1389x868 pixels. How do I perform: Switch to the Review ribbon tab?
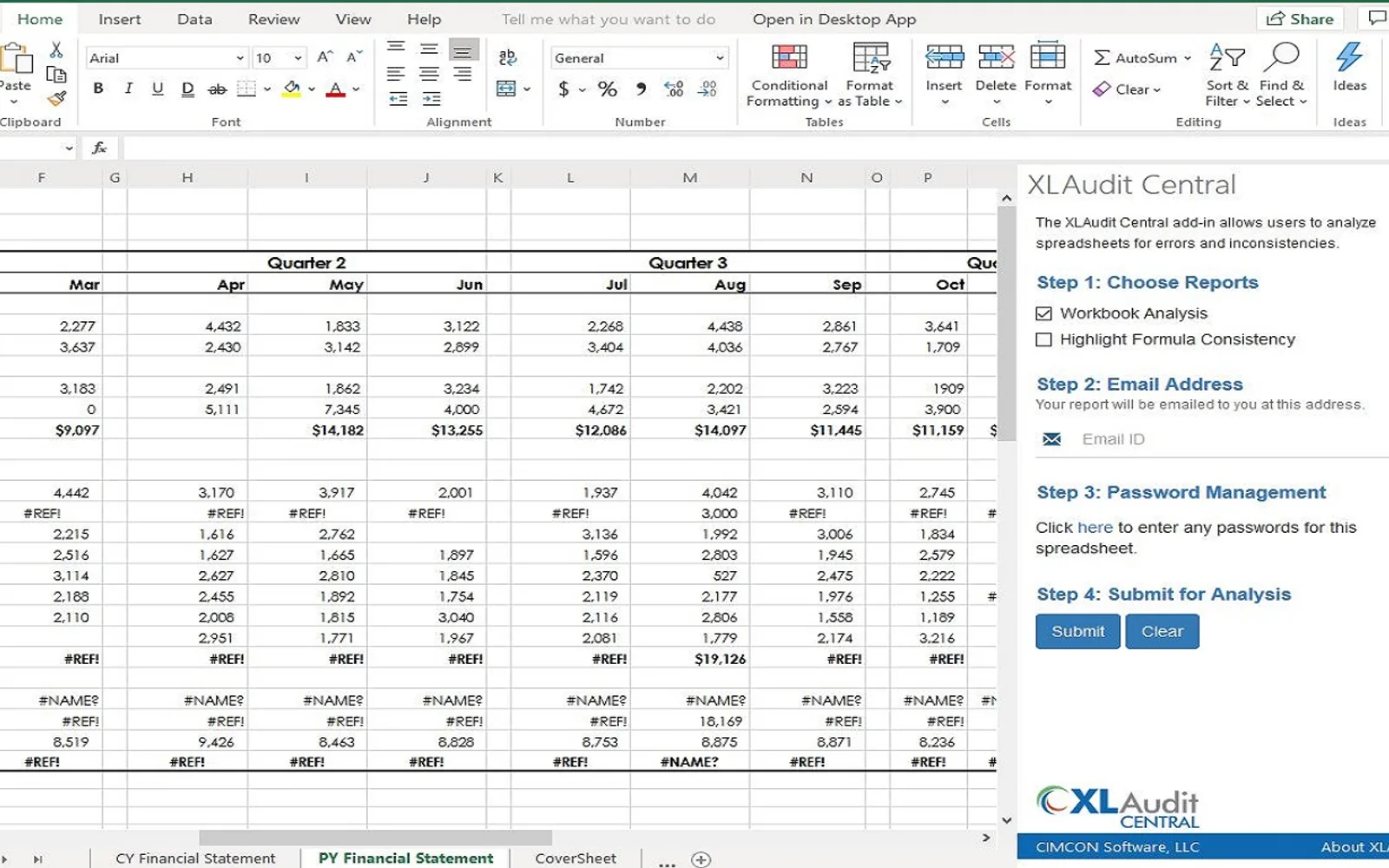[273, 19]
